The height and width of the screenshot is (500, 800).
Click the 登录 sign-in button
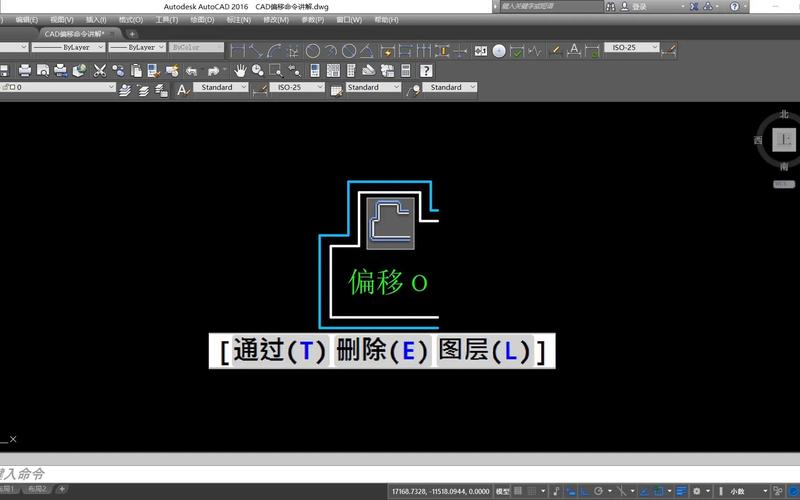click(639, 6)
